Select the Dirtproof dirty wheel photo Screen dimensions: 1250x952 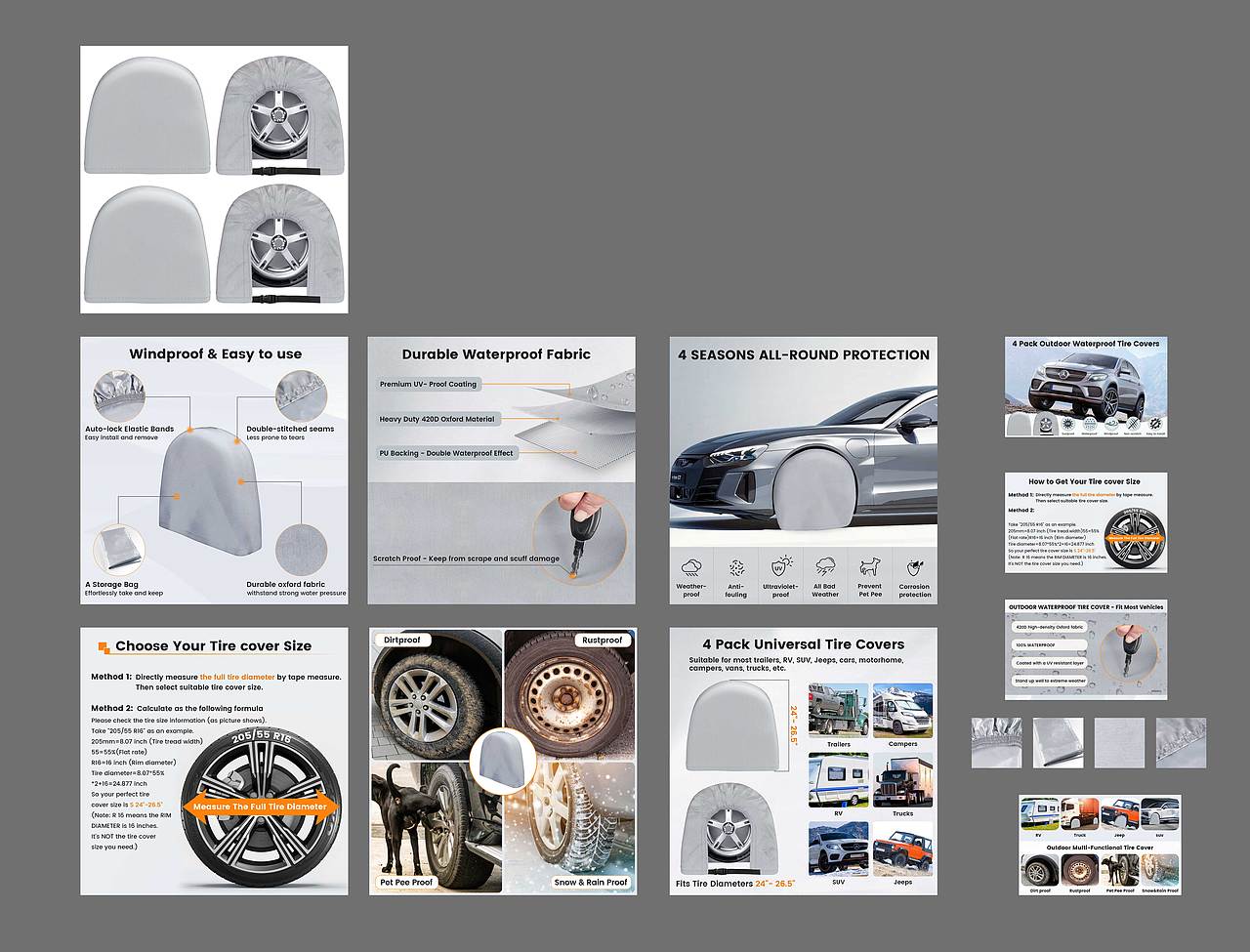[x=437, y=693]
